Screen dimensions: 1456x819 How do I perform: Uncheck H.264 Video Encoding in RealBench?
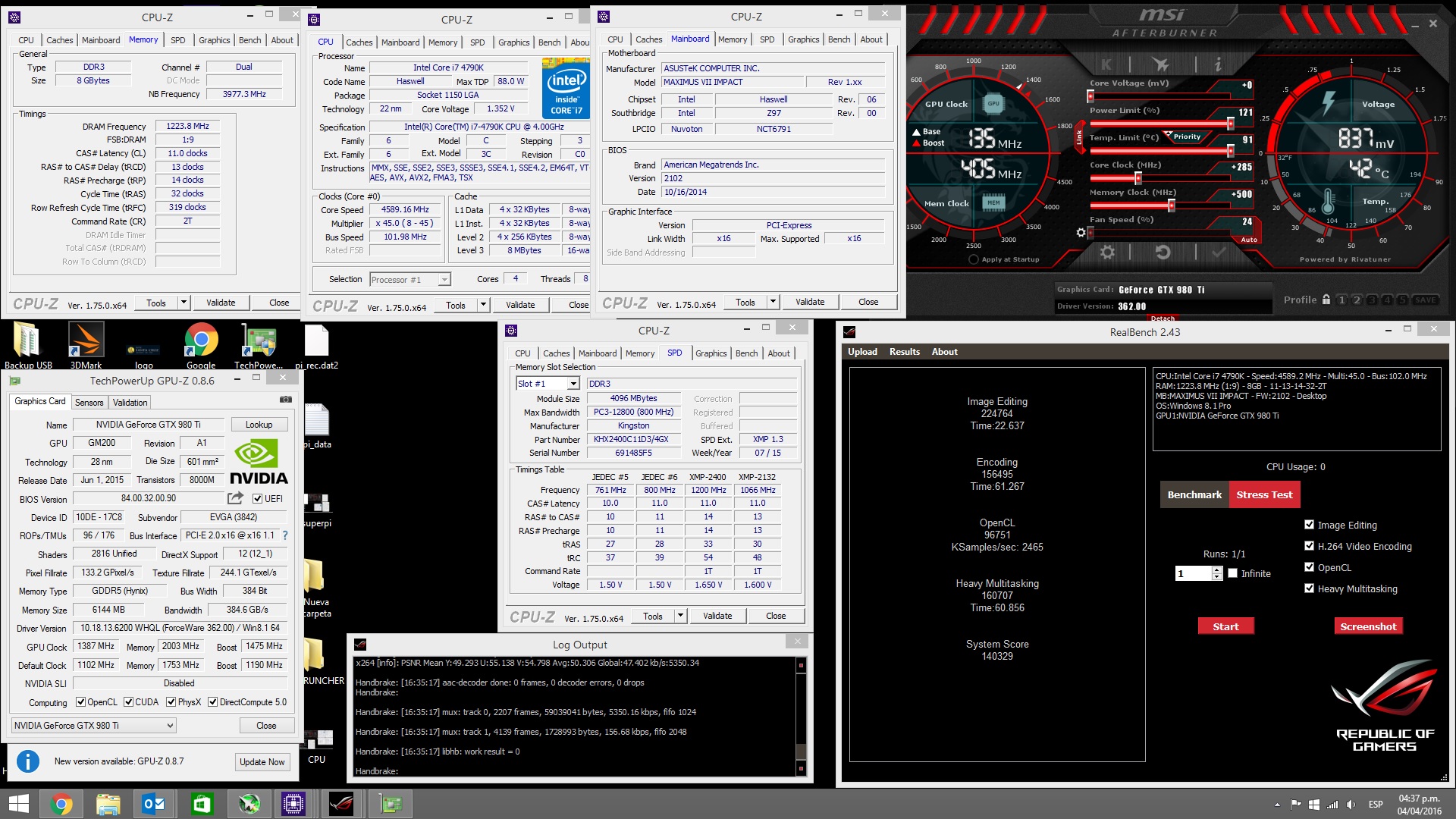1309,546
